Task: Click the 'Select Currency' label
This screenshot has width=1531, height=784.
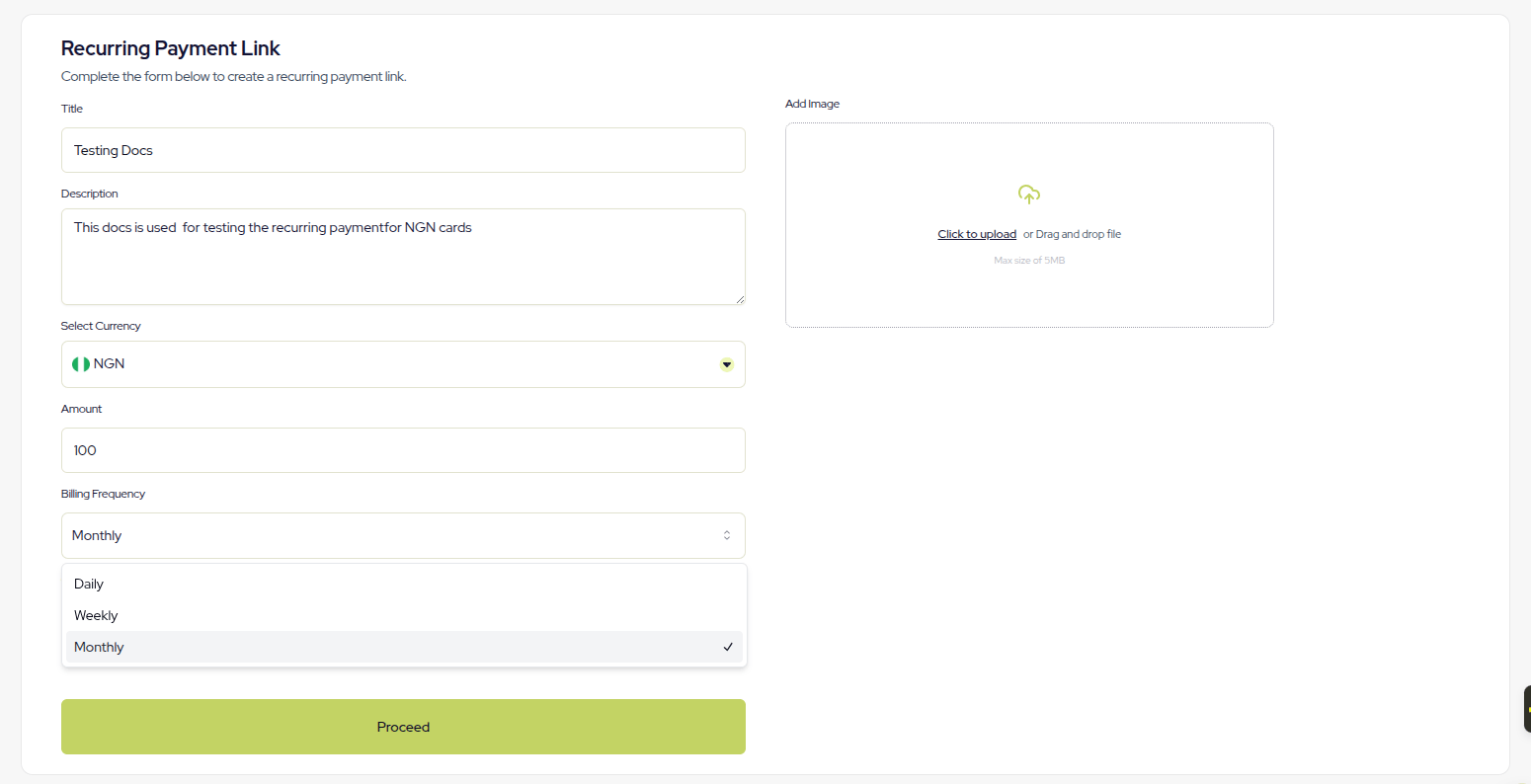Action: pos(101,326)
